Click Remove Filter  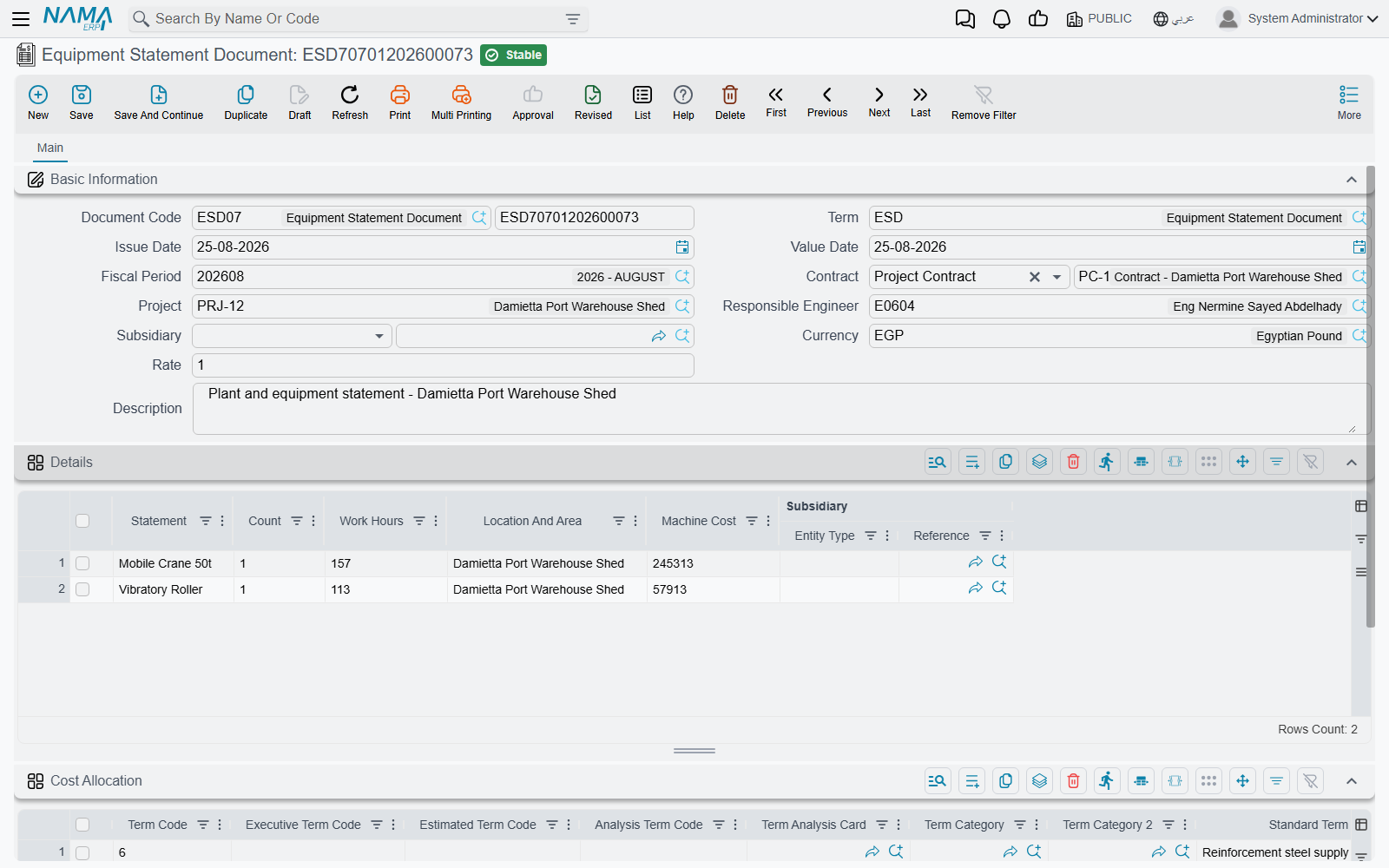[984, 102]
